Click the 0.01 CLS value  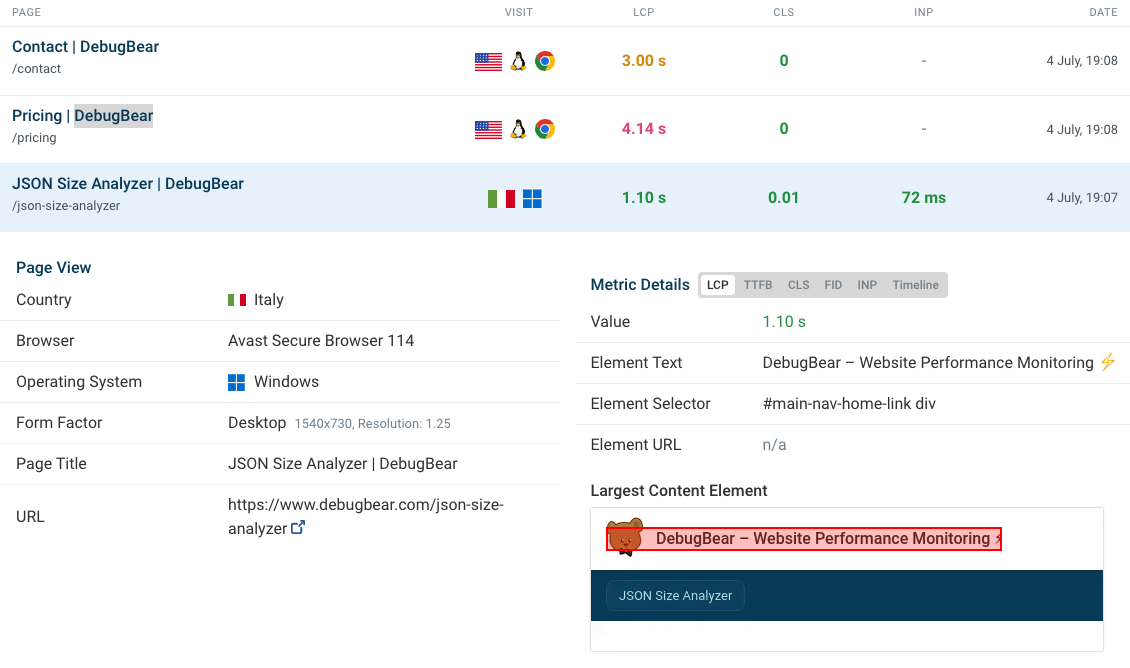point(783,197)
